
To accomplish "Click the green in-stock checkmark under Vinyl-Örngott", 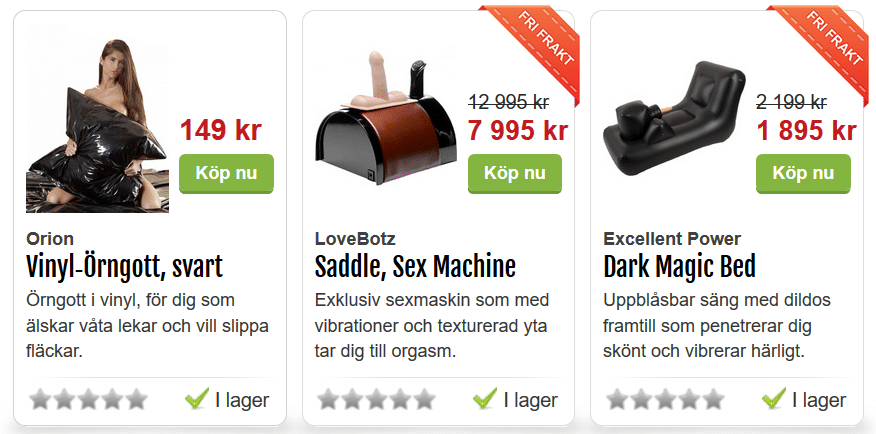I will [197, 398].
